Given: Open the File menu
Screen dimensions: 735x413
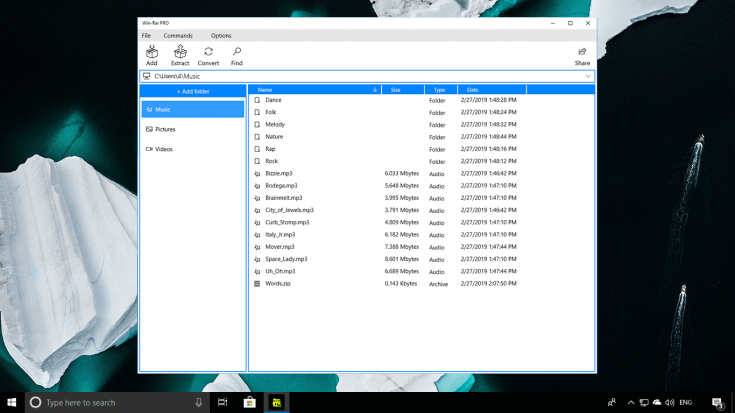Looking at the screenshot, I should coord(146,35).
